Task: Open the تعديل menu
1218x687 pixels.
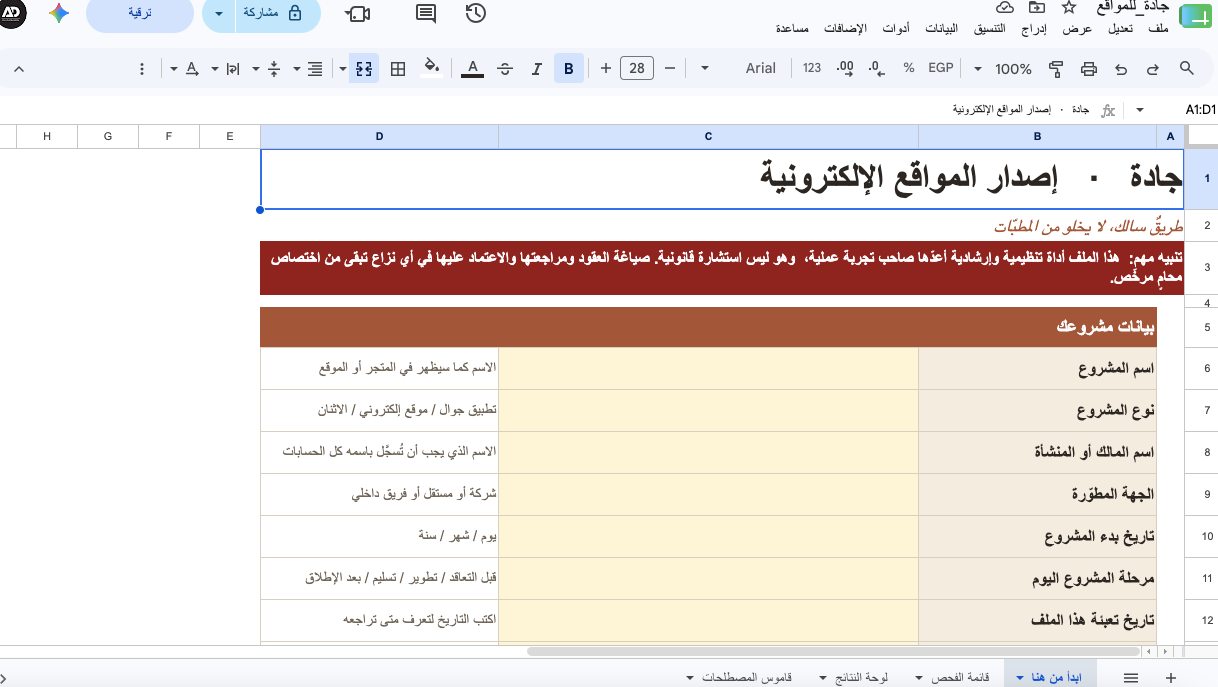Action: click(x=1120, y=29)
